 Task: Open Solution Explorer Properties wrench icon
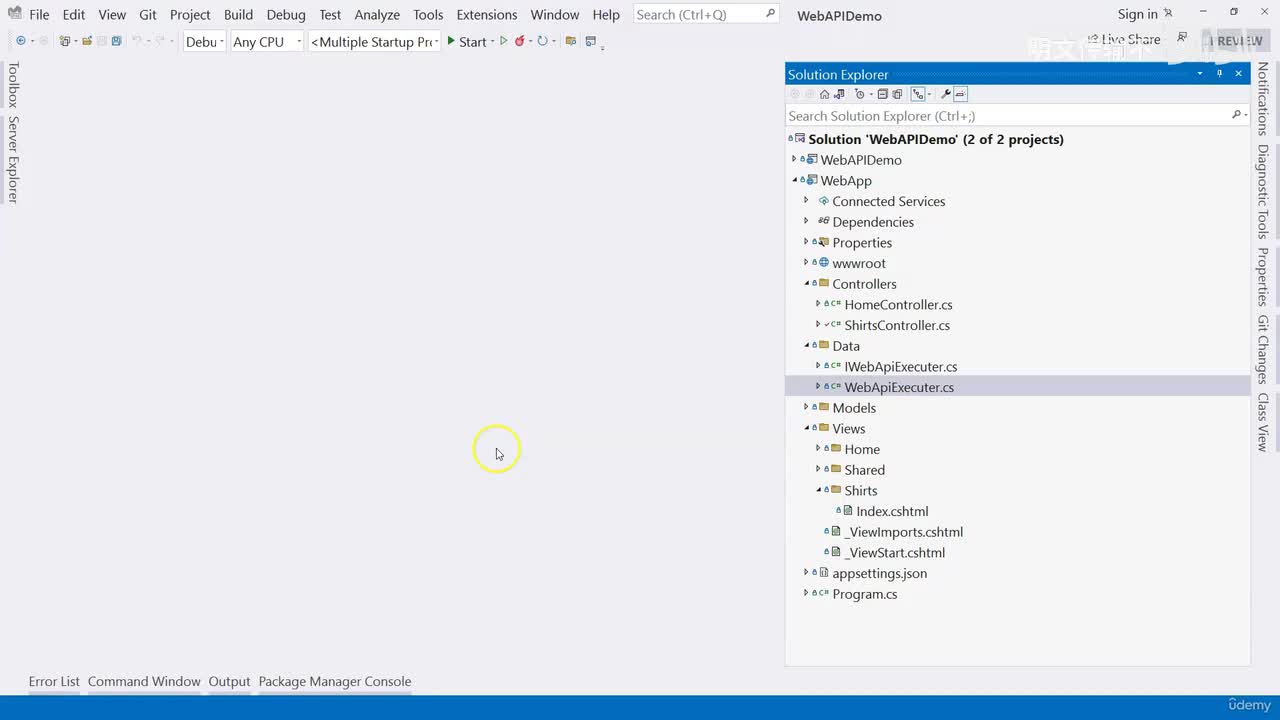click(945, 94)
